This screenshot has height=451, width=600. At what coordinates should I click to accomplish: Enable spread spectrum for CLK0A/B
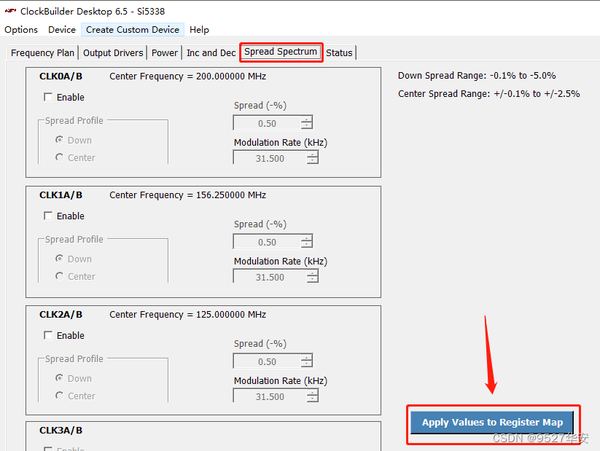click(x=48, y=97)
